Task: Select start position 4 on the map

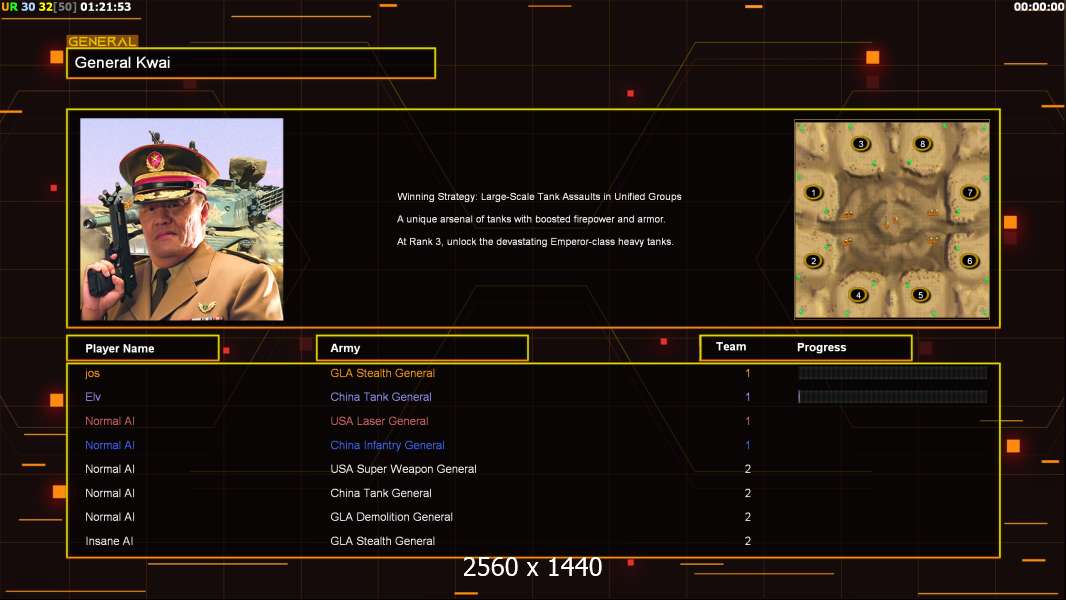Action: (859, 295)
